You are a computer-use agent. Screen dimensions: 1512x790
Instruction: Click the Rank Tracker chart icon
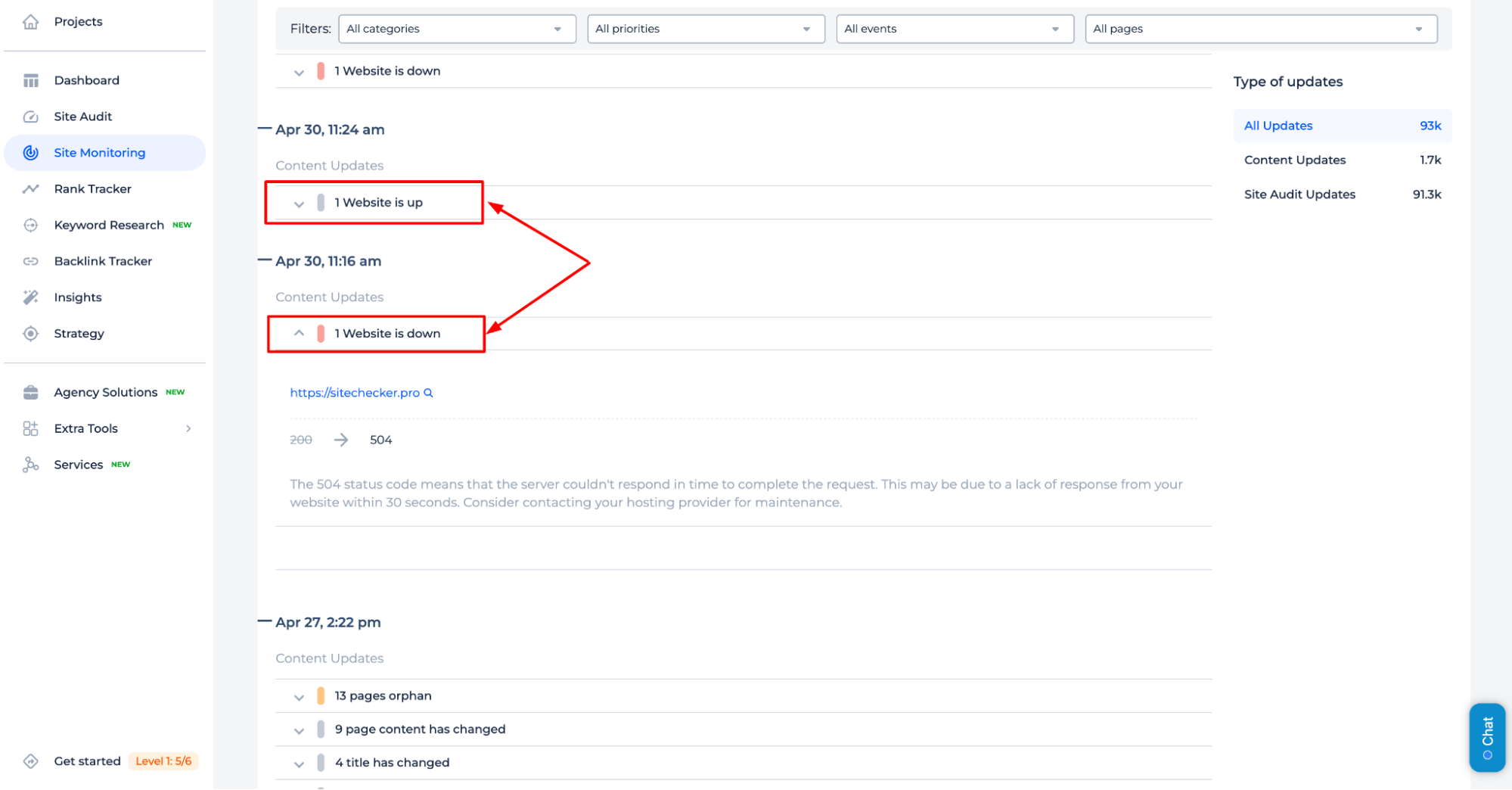[30, 189]
